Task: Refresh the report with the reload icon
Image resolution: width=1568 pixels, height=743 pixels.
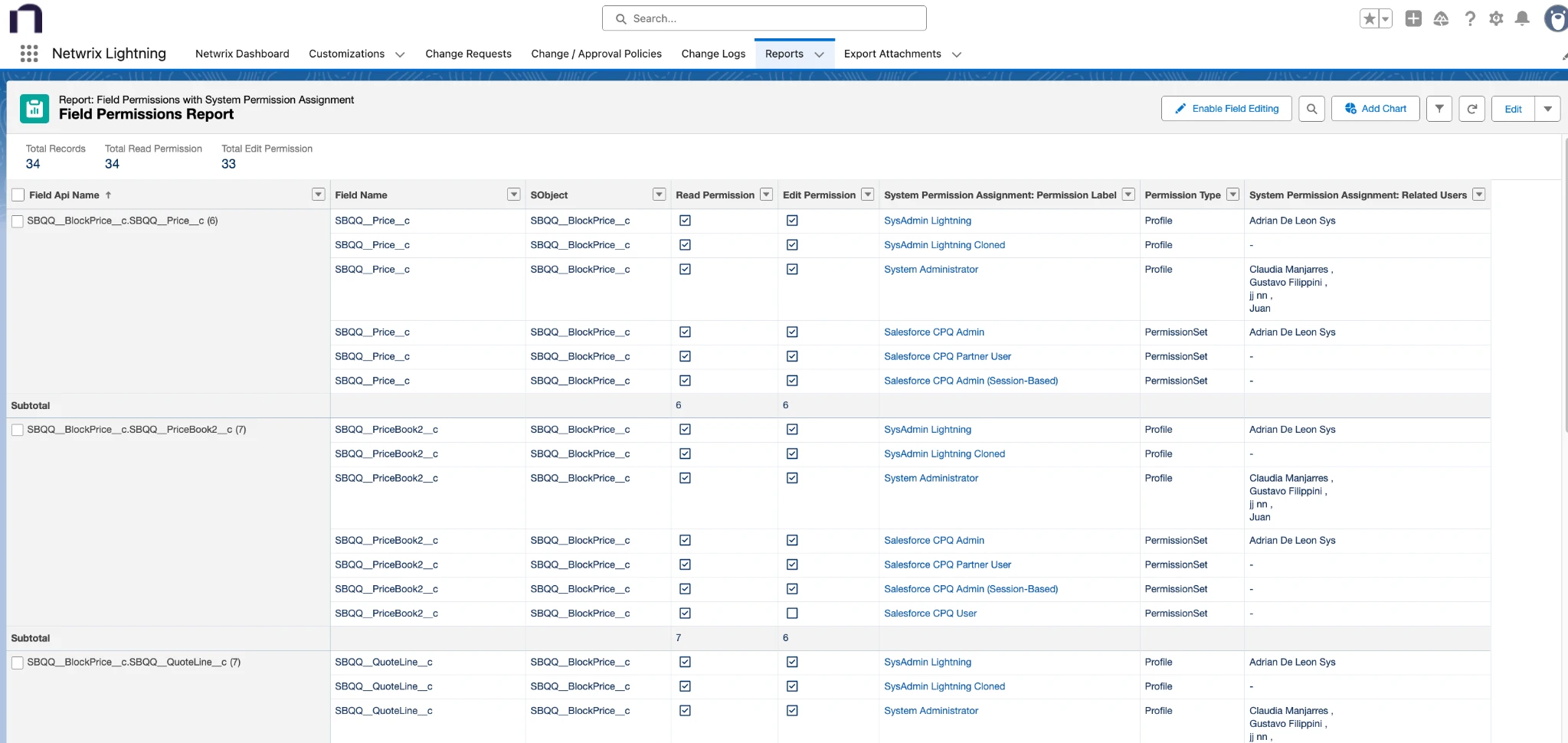Action: tap(1471, 109)
